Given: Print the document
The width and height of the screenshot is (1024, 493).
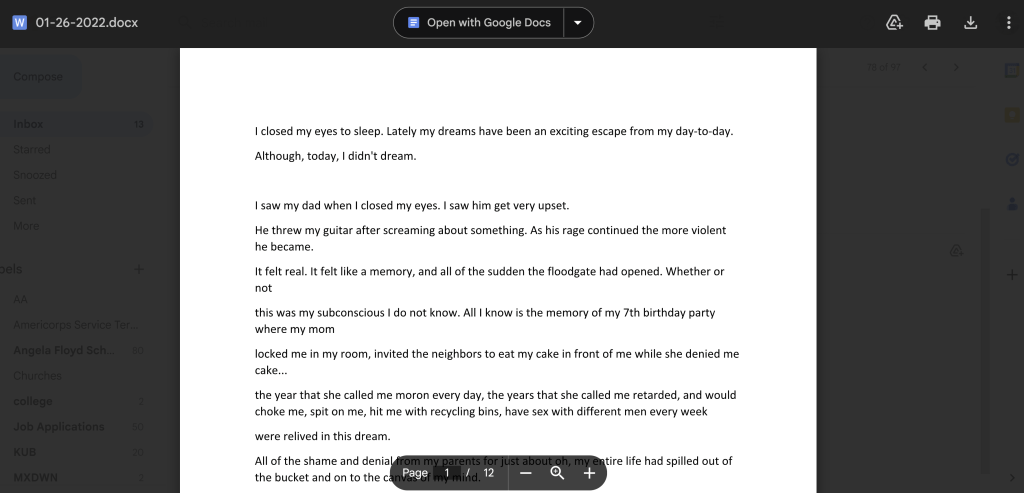Looking at the screenshot, I should click(x=933, y=23).
